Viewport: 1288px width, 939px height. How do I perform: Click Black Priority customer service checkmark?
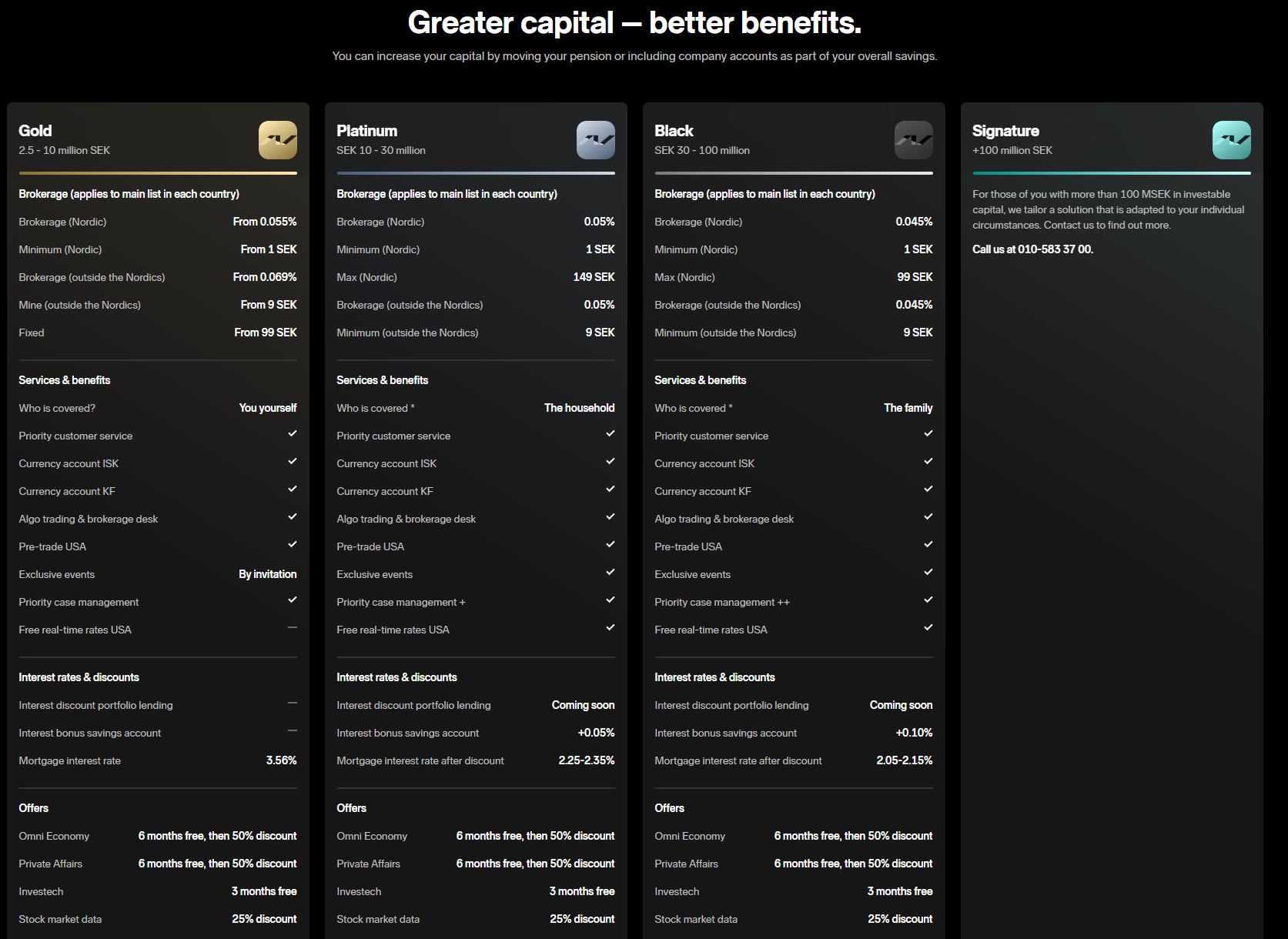pyautogui.click(x=928, y=434)
